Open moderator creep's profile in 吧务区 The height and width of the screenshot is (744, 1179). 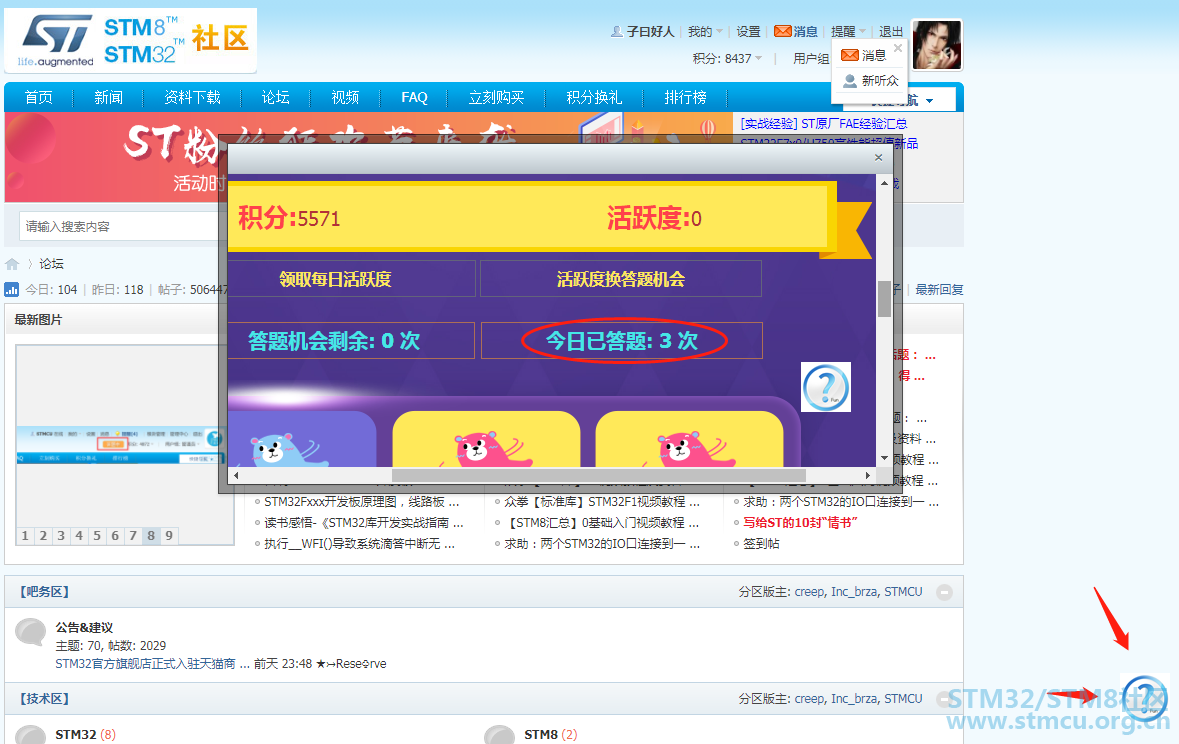point(809,592)
